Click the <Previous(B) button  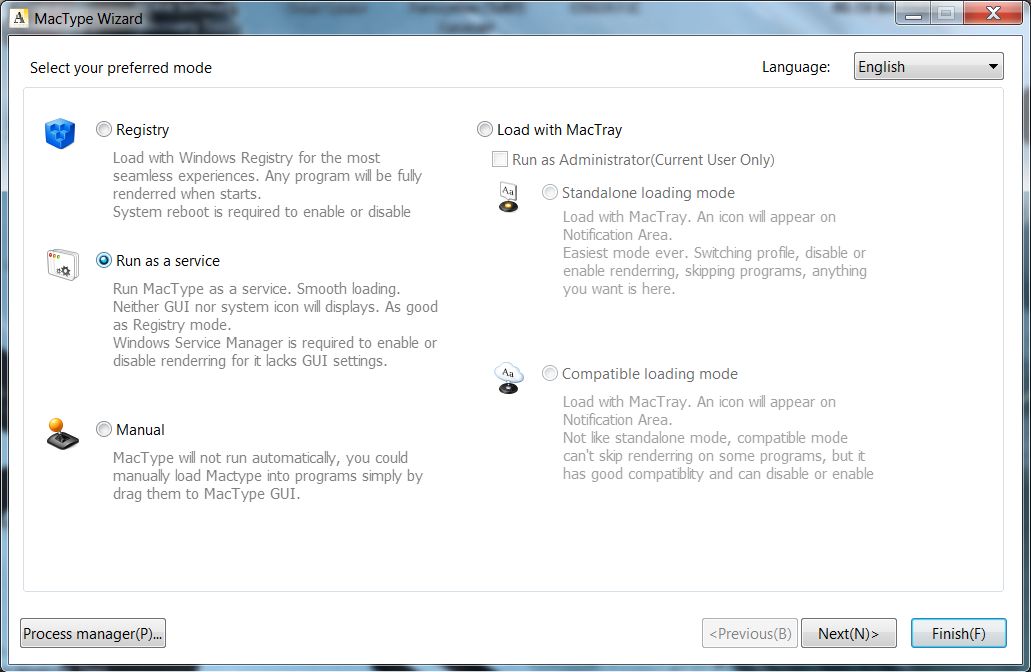tap(750, 633)
